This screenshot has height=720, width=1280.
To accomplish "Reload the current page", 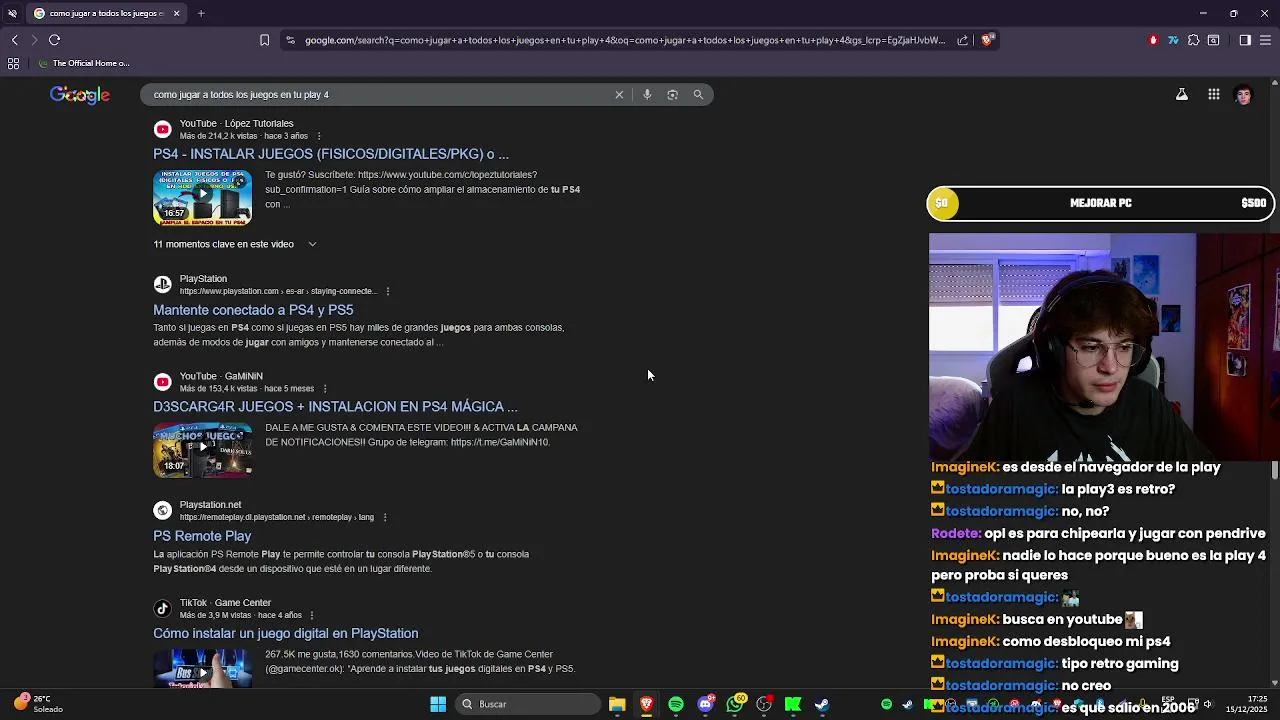I will tap(55, 40).
